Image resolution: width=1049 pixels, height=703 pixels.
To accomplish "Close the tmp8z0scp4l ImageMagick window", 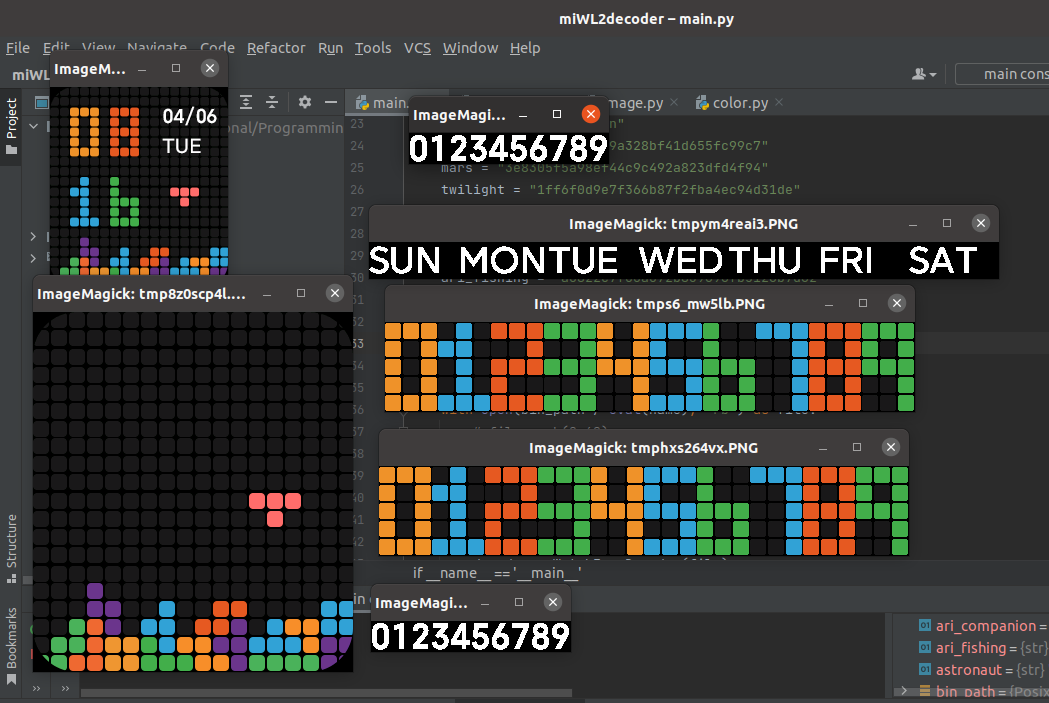I will pyautogui.click(x=335, y=293).
